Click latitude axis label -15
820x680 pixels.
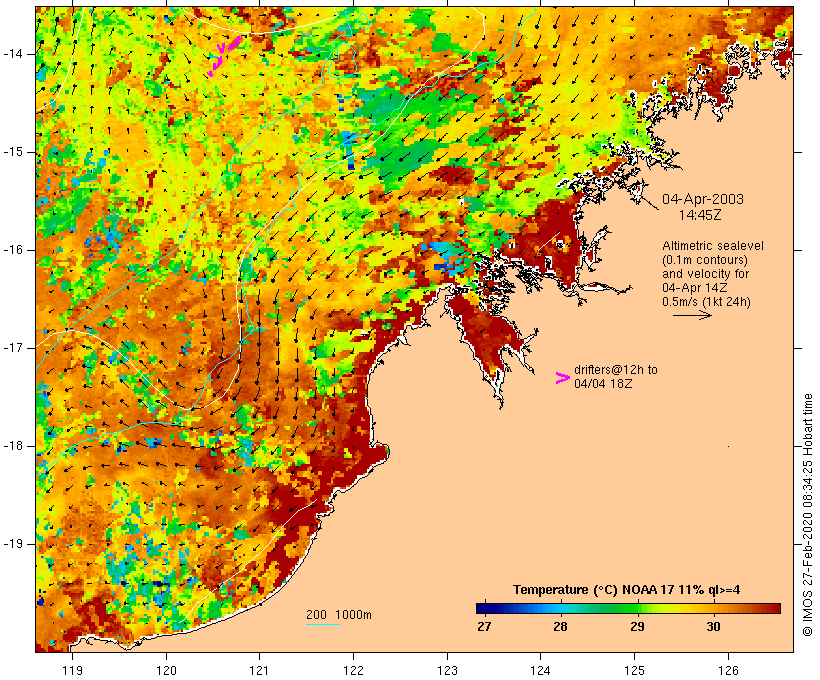(13, 152)
